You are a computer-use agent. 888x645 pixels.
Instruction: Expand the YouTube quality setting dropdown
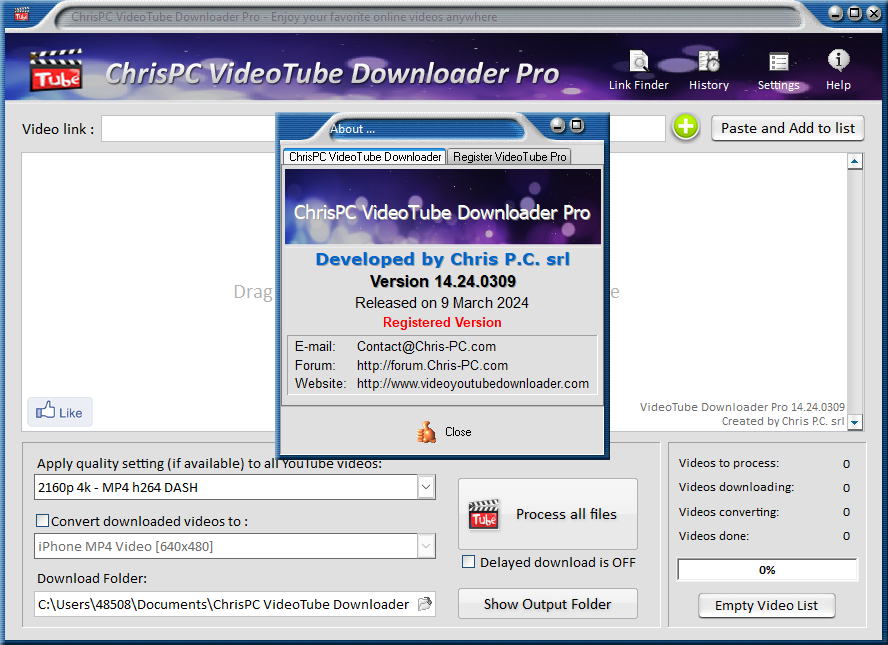(x=426, y=487)
